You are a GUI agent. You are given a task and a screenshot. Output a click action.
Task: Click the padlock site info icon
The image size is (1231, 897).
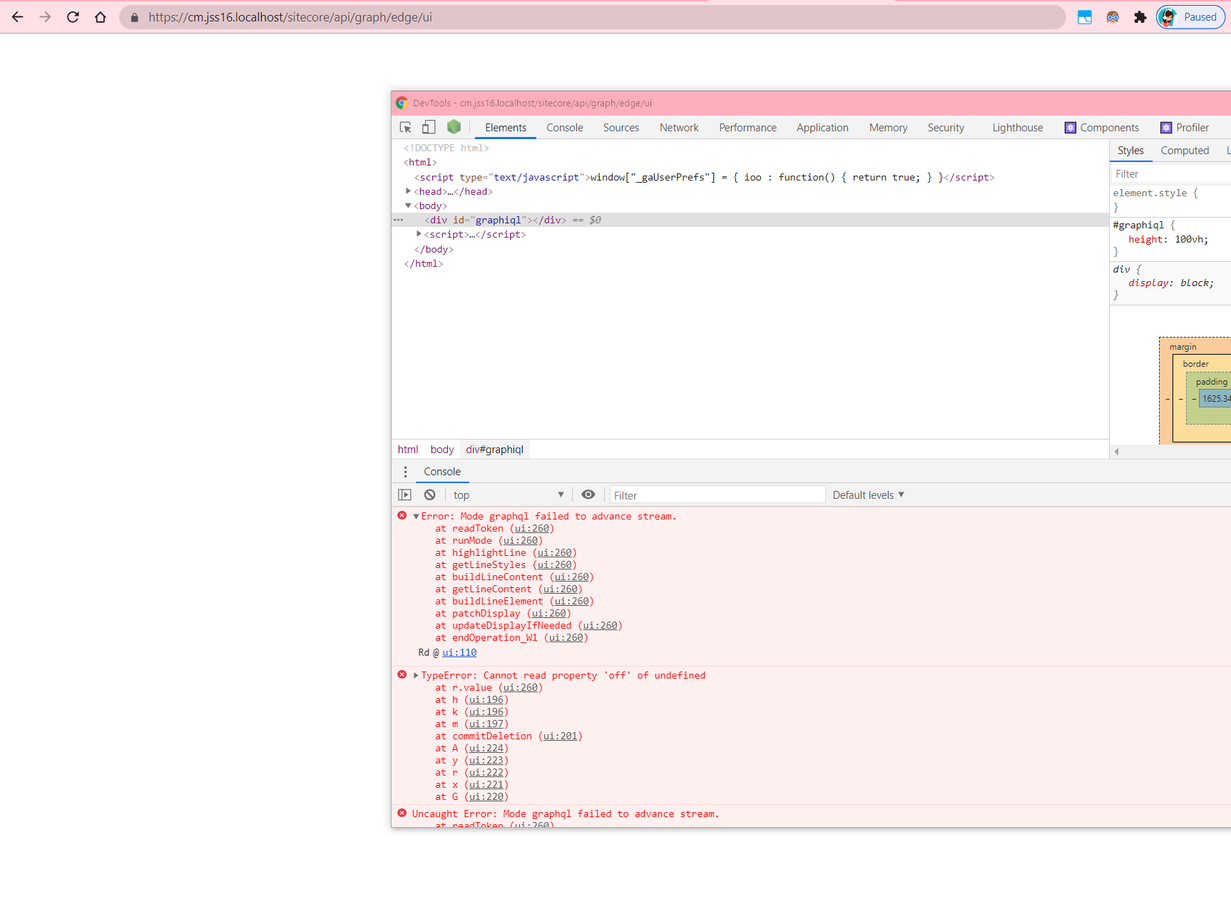[x=134, y=17]
